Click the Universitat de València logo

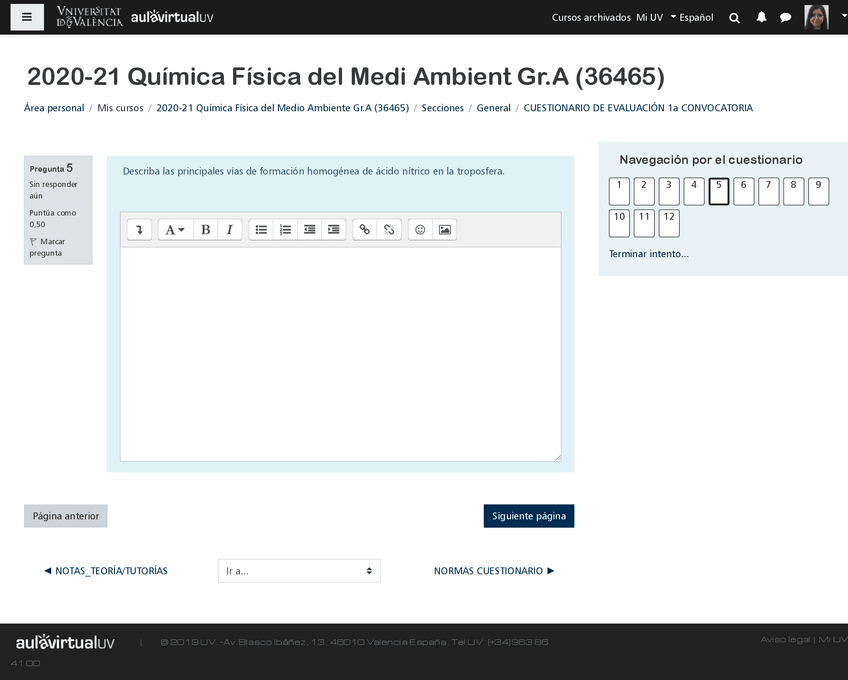coord(89,17)
